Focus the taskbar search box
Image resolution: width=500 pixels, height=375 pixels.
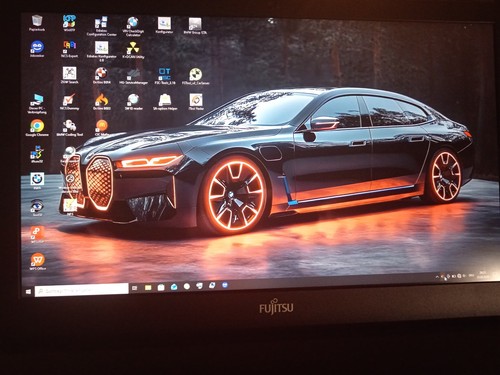coord(81,290)
